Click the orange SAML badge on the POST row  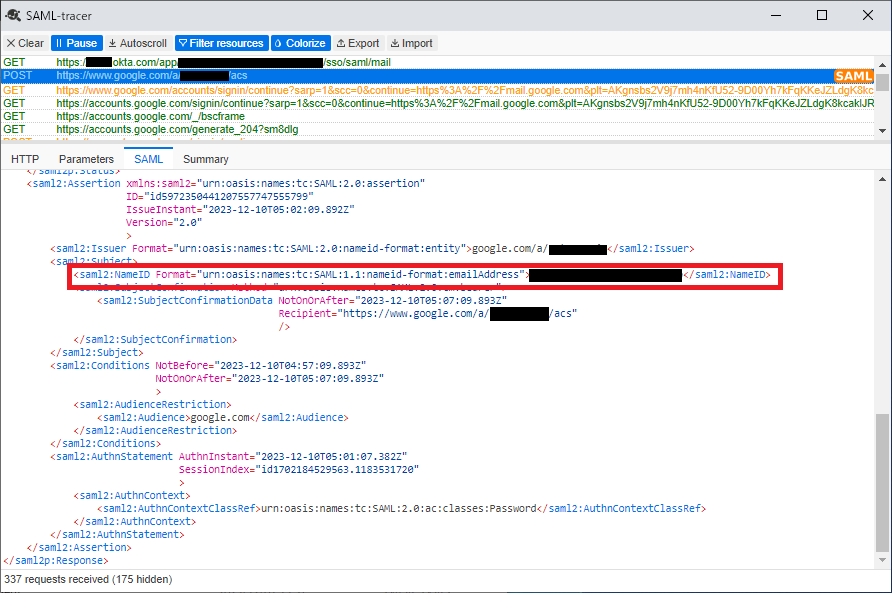[x=855, y=75]
